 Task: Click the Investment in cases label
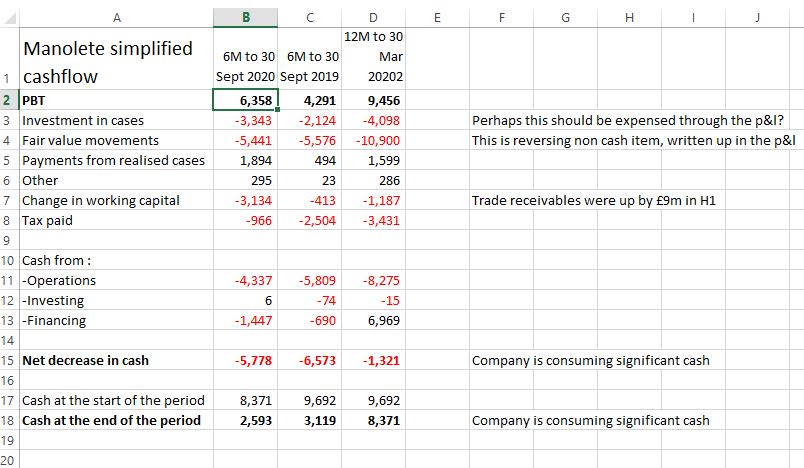83,120
